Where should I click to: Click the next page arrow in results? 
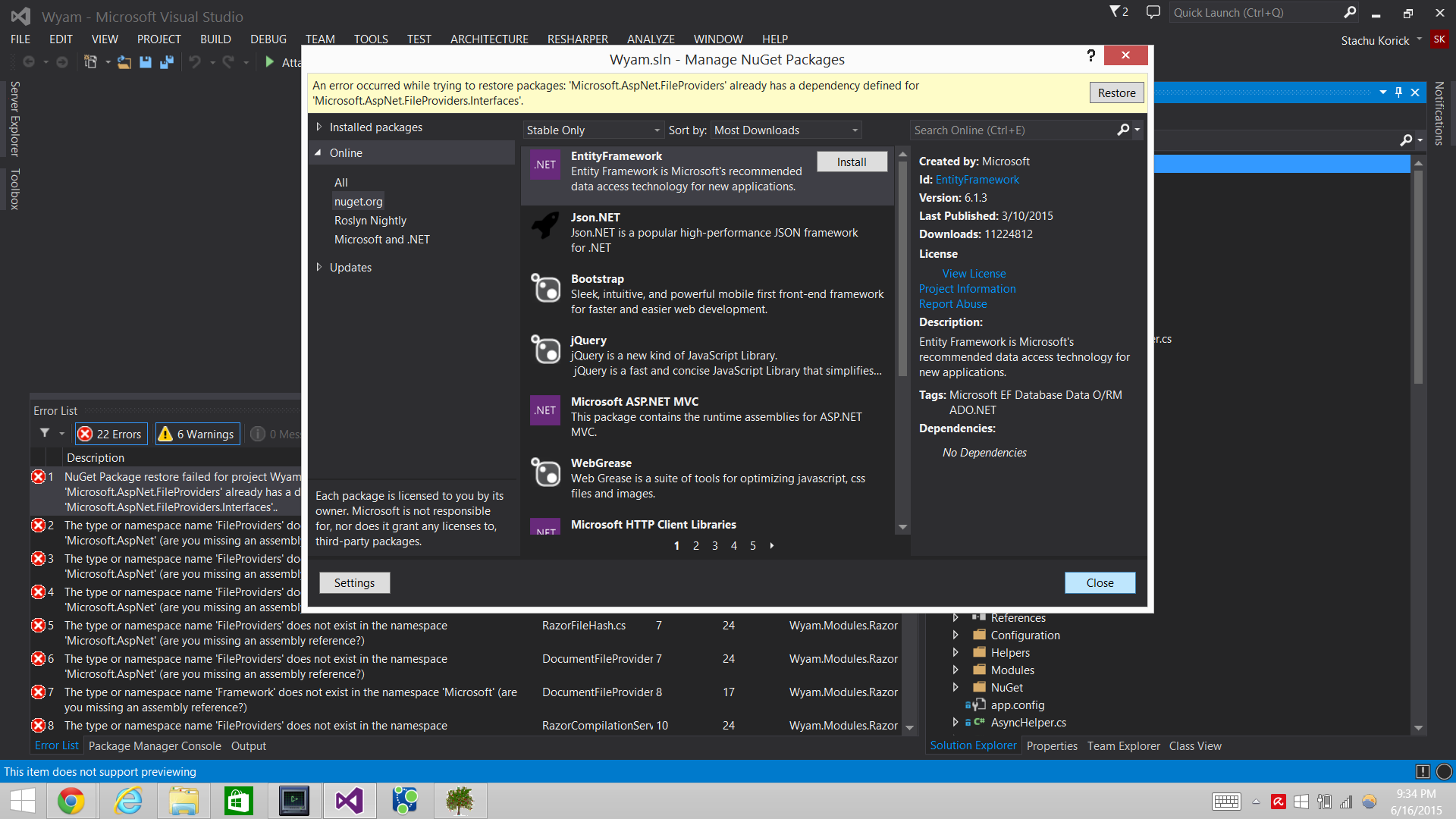pos(772,545)
